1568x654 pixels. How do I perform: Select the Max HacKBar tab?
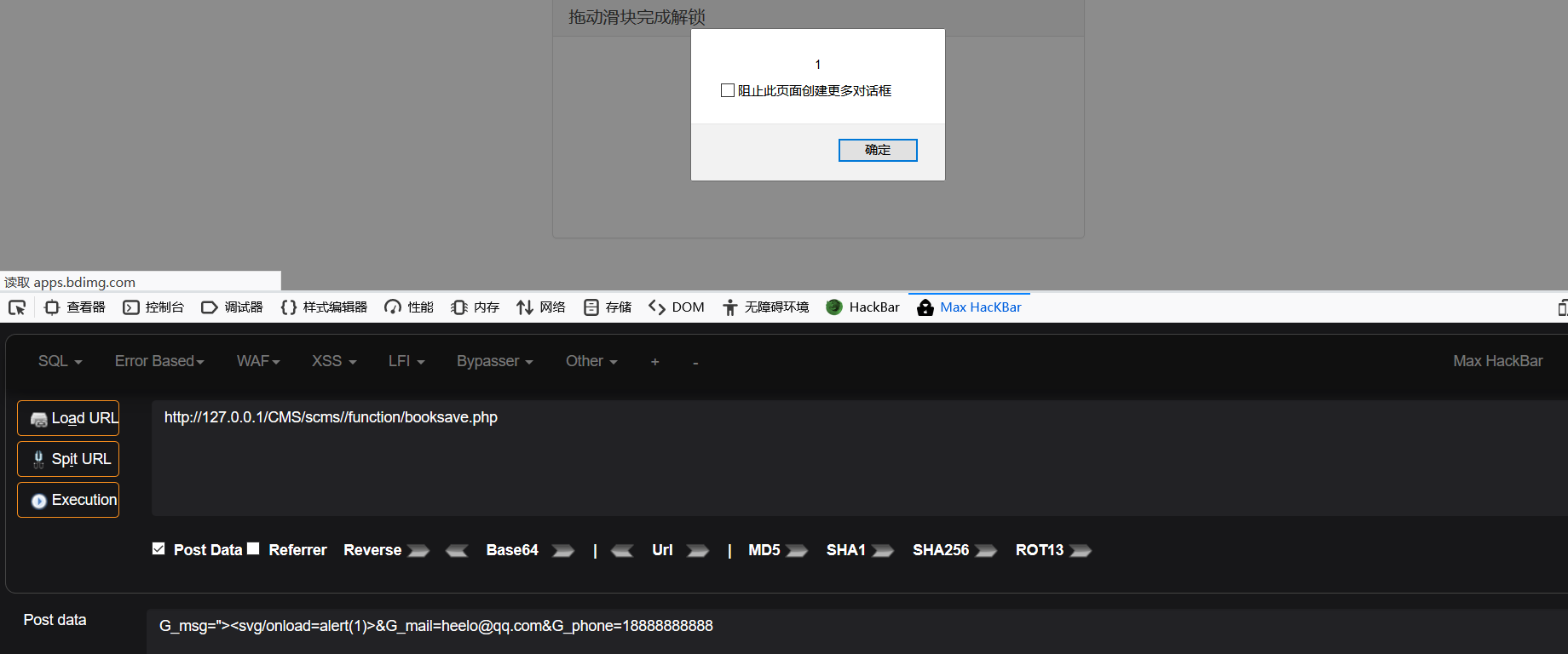(969, 307)
